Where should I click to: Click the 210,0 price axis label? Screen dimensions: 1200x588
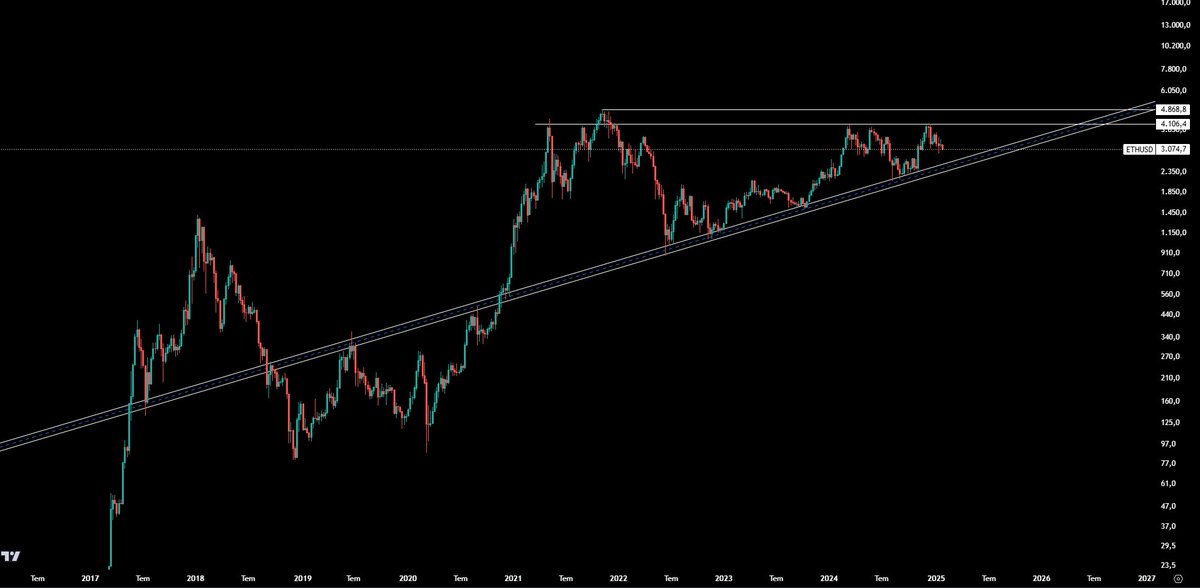[x=1171, y=378]
